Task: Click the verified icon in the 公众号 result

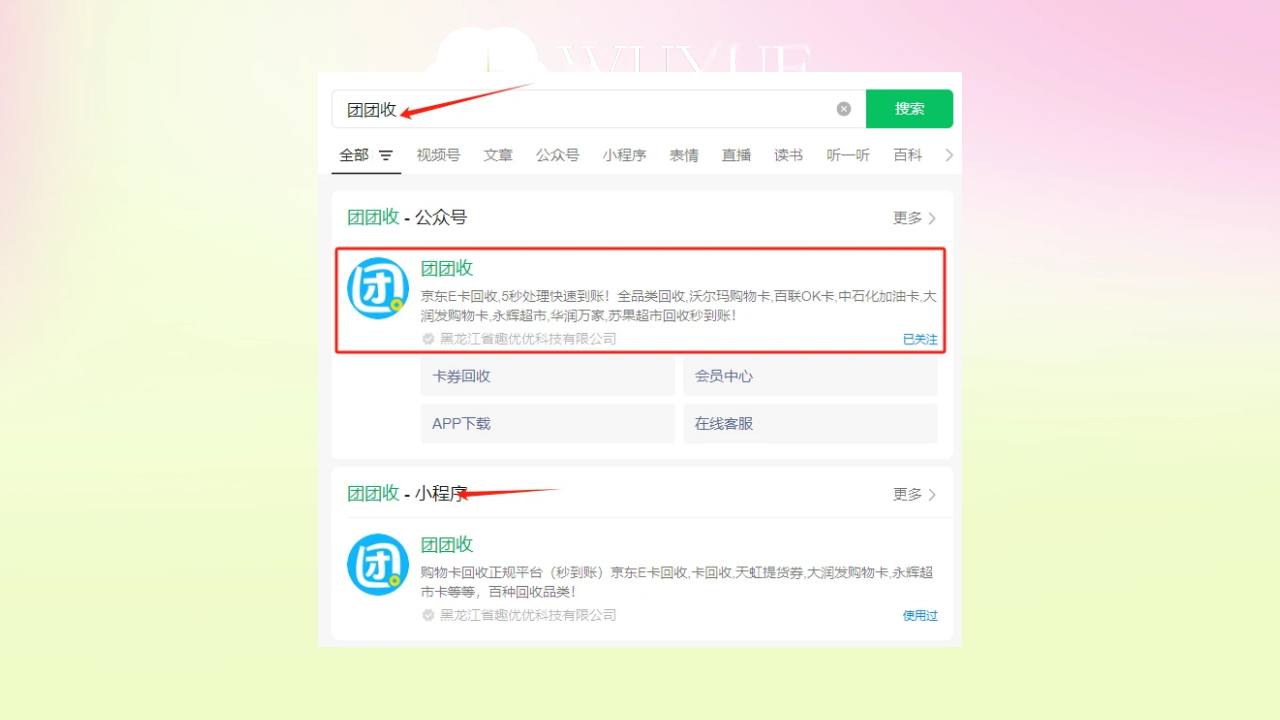Action: 428,339
